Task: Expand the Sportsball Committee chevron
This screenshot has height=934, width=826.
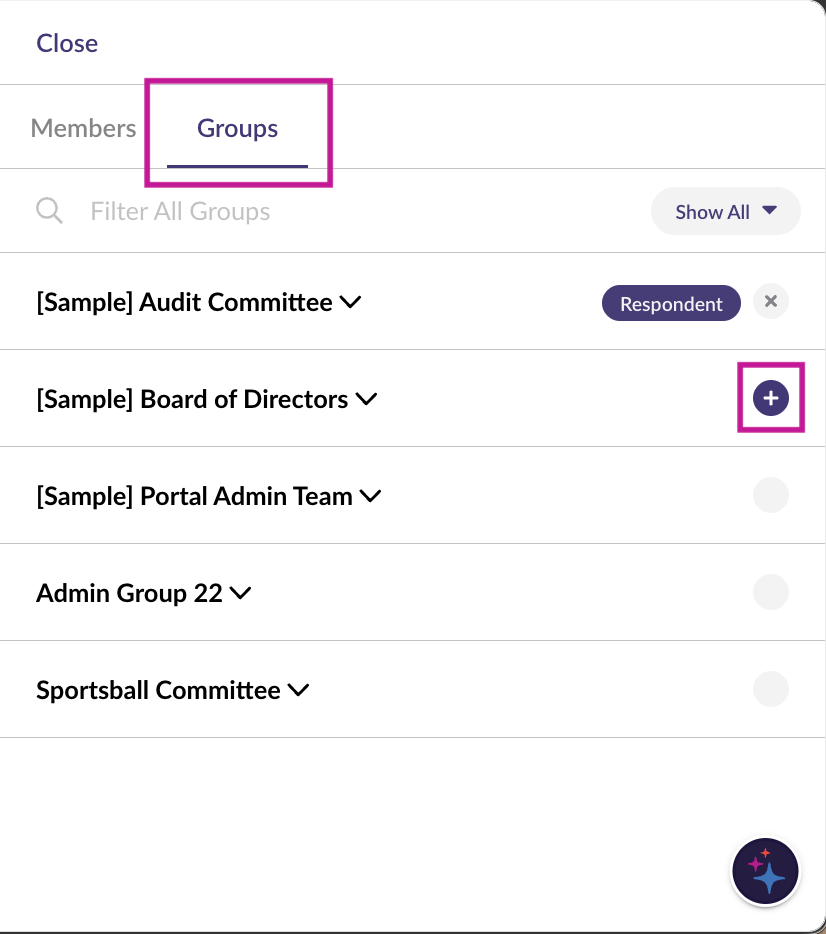Action: click(x=298, y=691)
